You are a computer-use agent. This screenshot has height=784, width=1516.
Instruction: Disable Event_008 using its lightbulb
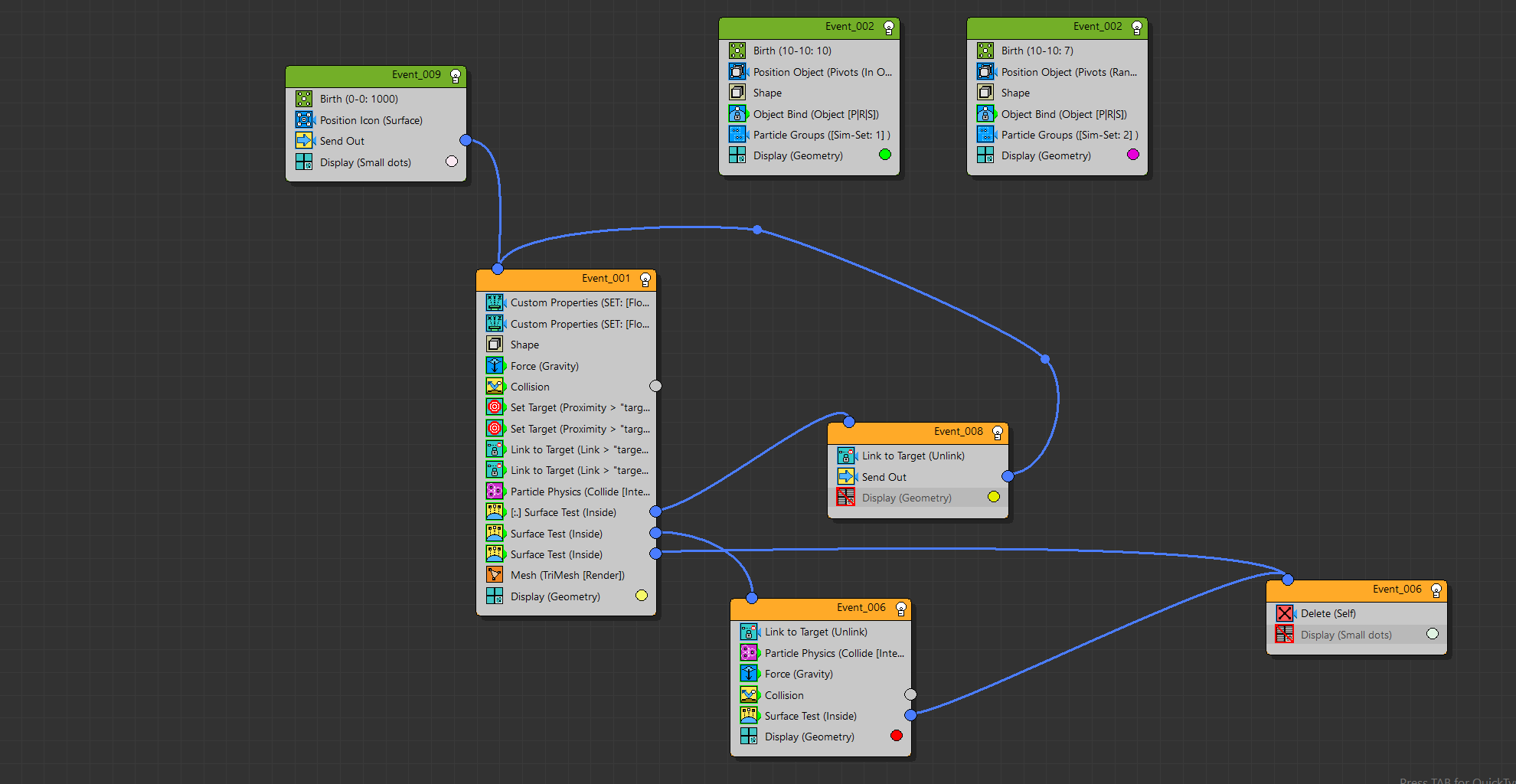coord(998,433)
